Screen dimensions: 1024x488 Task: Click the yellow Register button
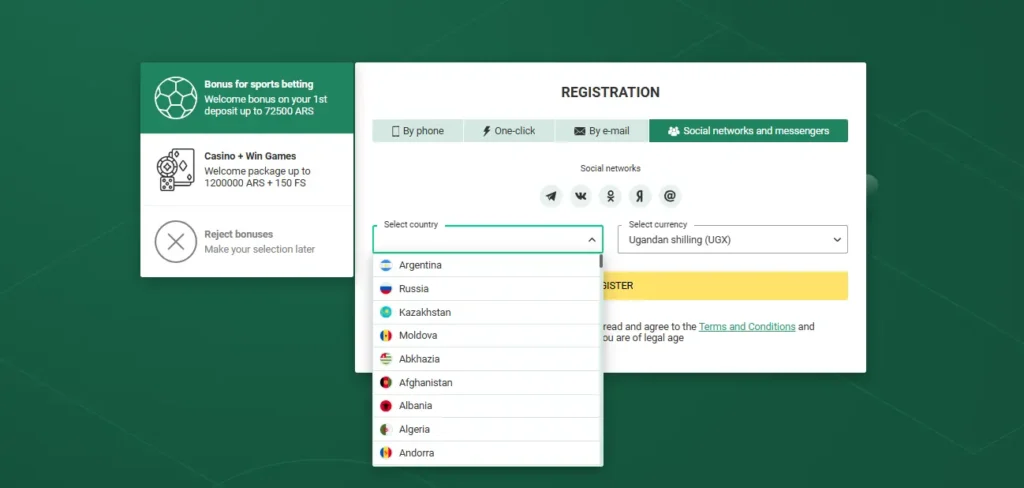(x=726, y=285)
